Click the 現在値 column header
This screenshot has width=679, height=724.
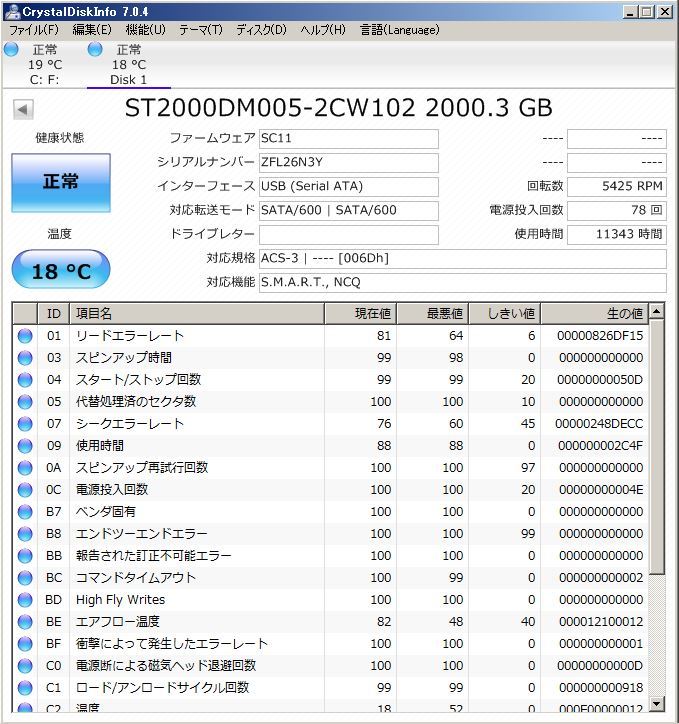361,314
